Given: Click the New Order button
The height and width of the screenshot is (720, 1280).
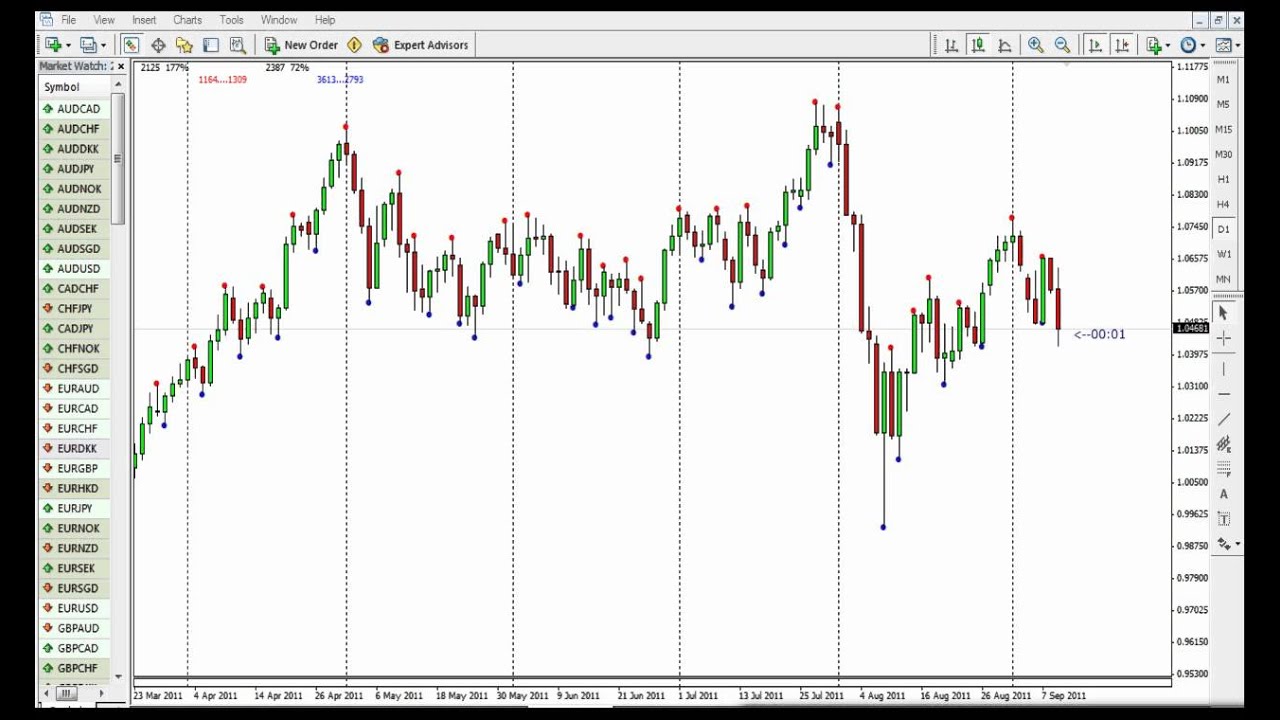Looking at the screenshot, I should (301, 45).
